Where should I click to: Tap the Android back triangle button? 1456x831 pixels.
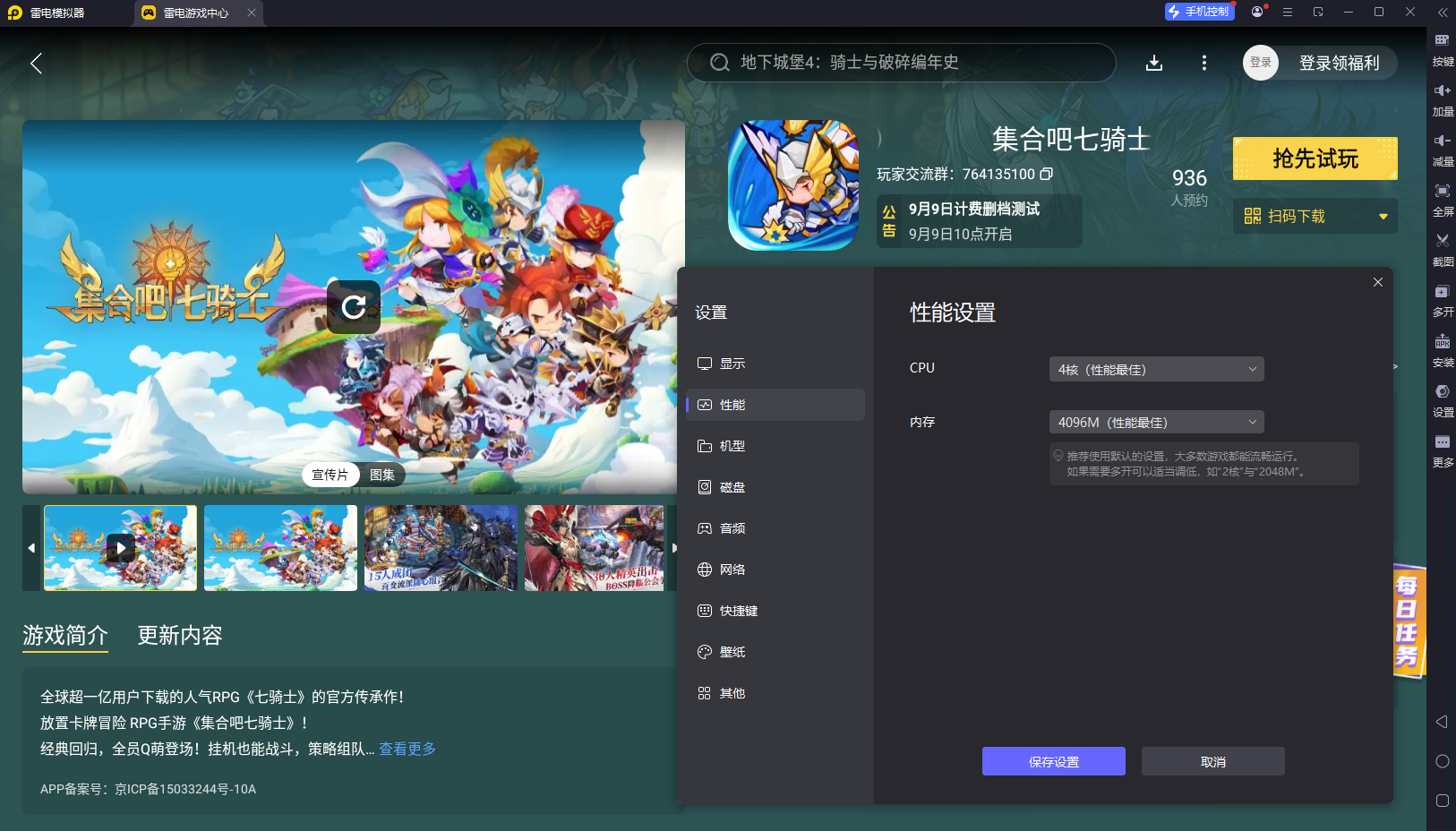(x=1442, y=722)
